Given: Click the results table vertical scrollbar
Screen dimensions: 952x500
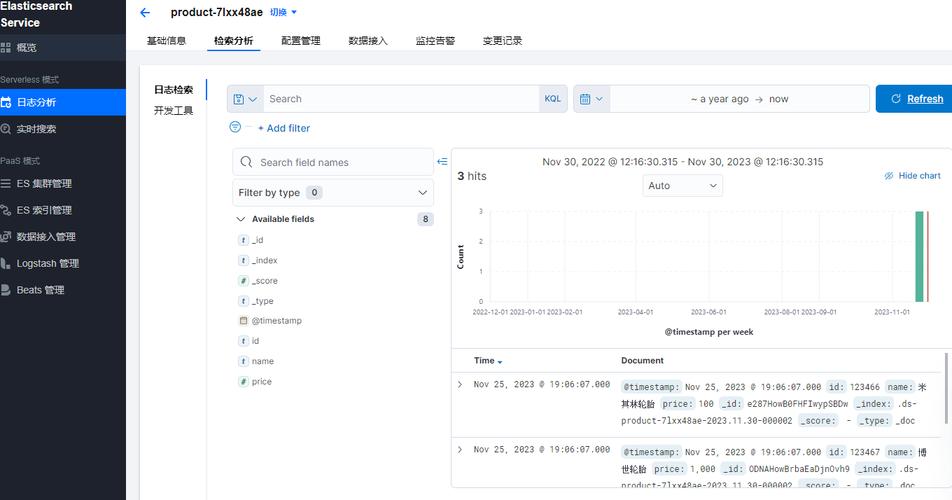Looking at the screenshot, I should click(x=946, y=388).
